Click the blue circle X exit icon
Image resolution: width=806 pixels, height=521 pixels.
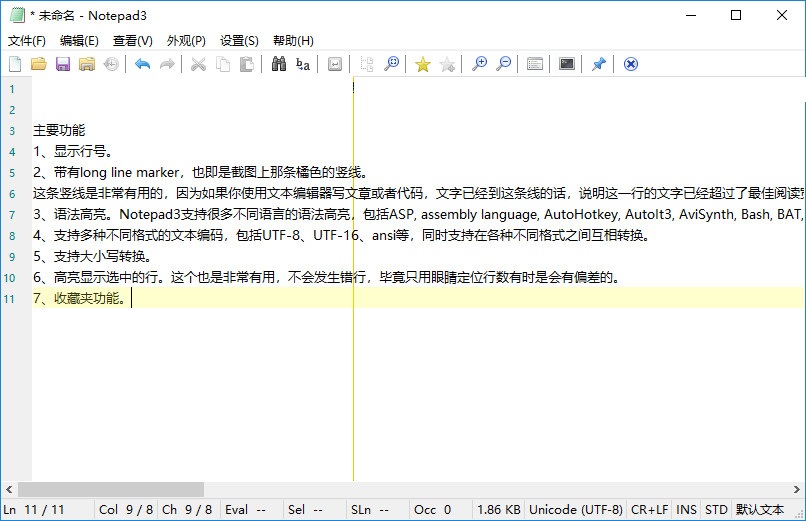(x=631, y=64)
